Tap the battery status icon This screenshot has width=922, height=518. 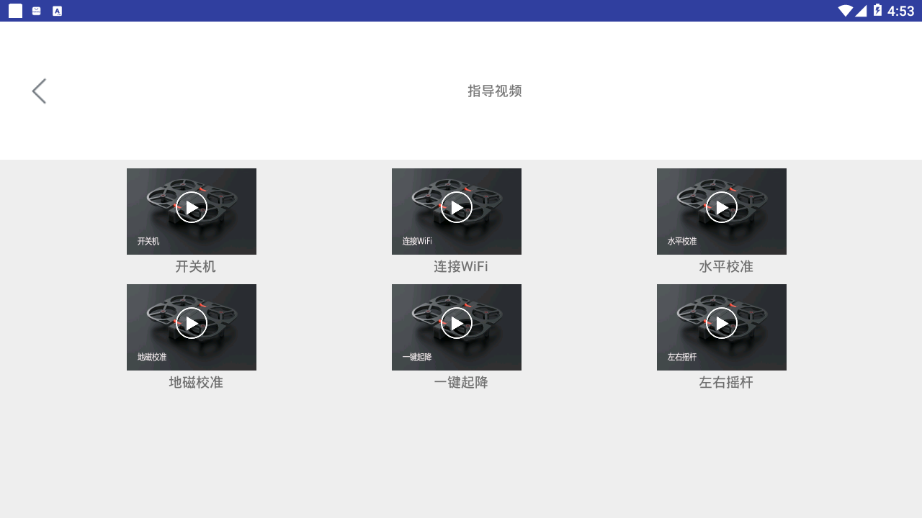click(877, 11)
